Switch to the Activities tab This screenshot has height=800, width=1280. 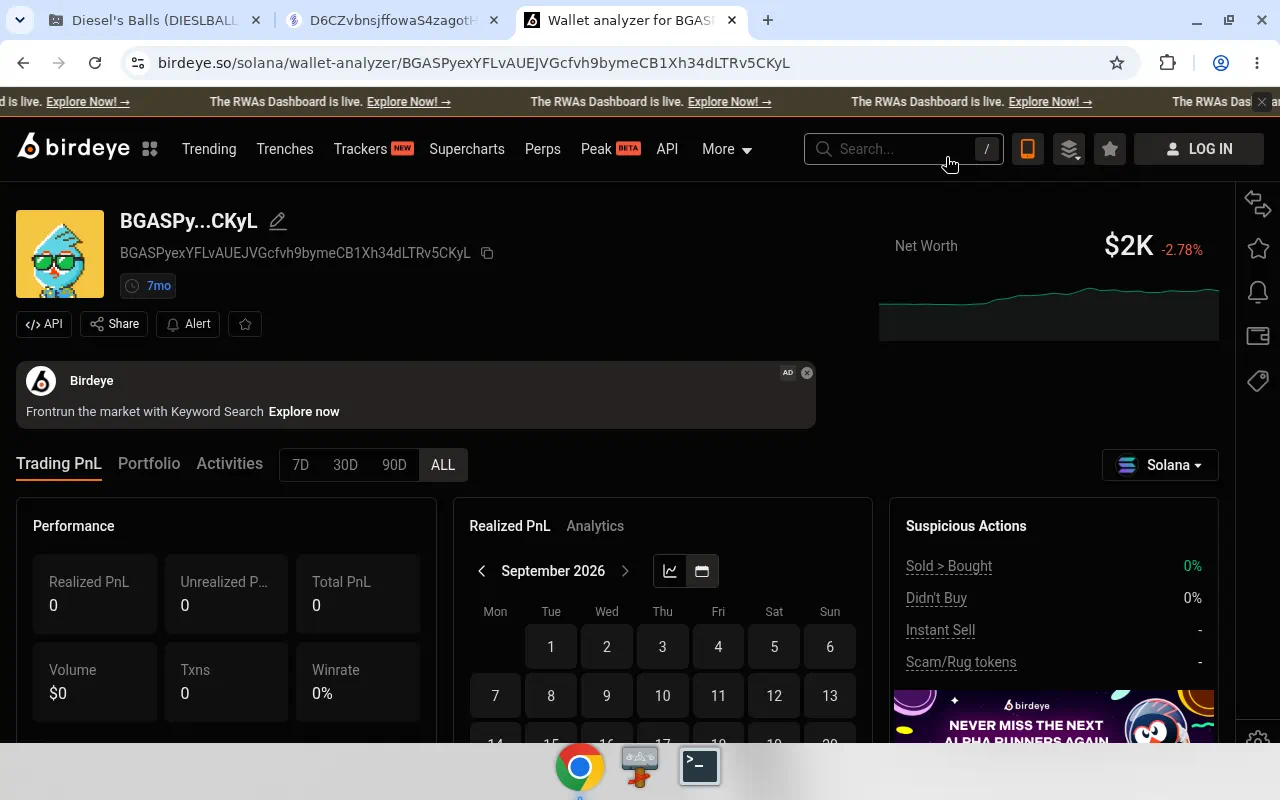[230, 464]
